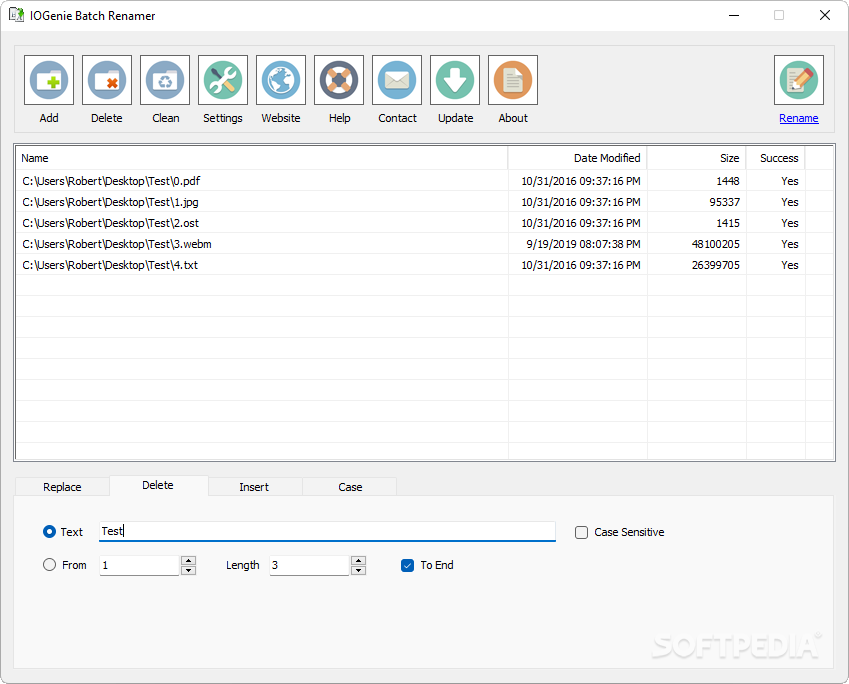Uncheck the To End checkbox
The width and height of the screenshot is (849, 684).
(407, 565)
